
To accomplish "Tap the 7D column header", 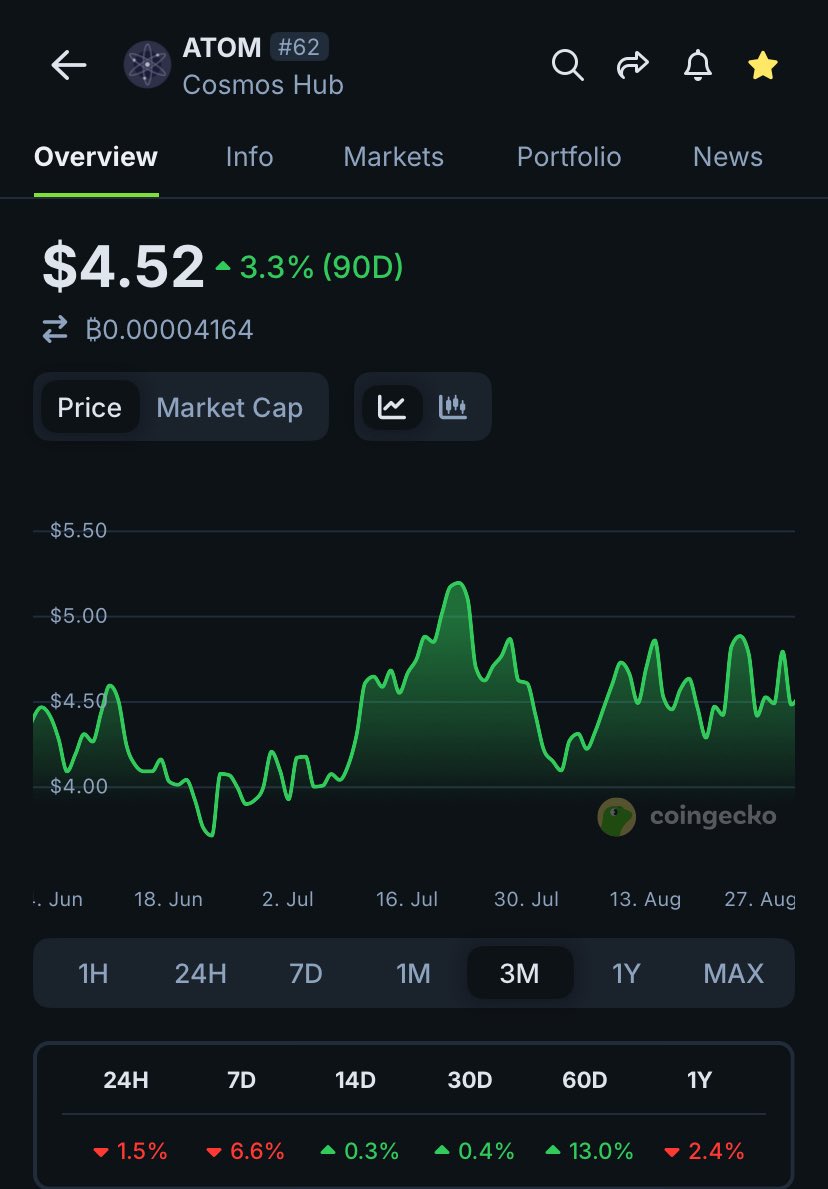I will pyautogui.click(x=241, y=1080).
